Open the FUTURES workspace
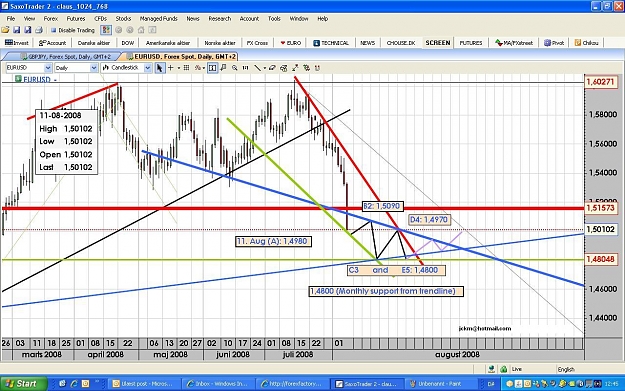 coord(471,43)
